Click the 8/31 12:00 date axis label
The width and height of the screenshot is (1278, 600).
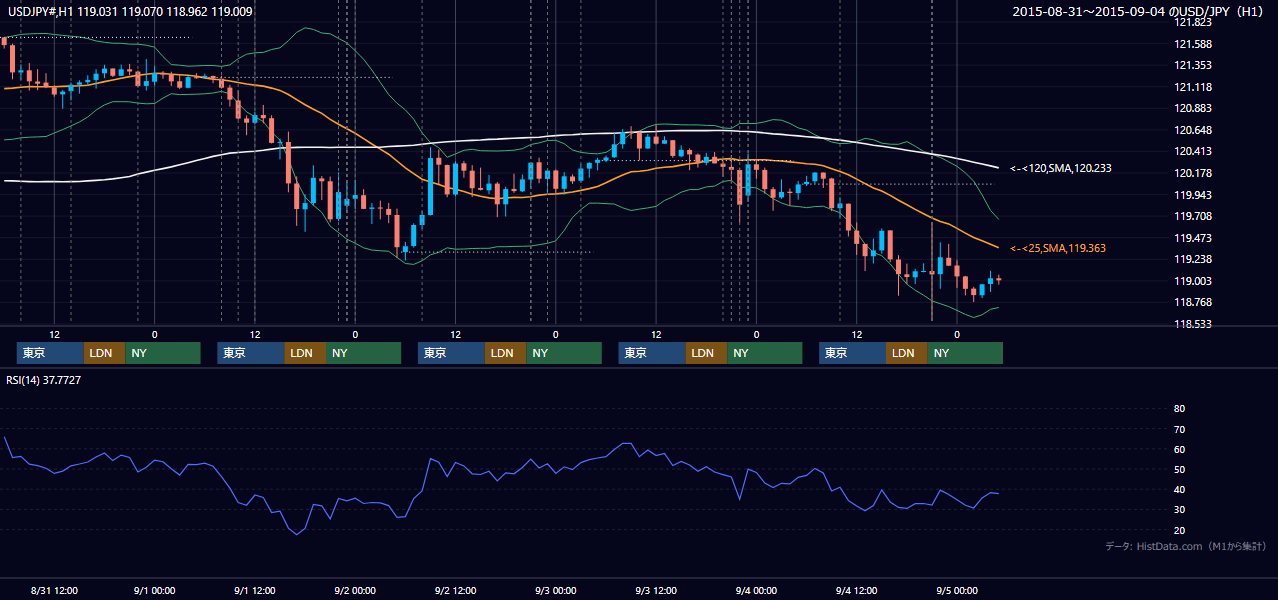(x=54, y=590)
